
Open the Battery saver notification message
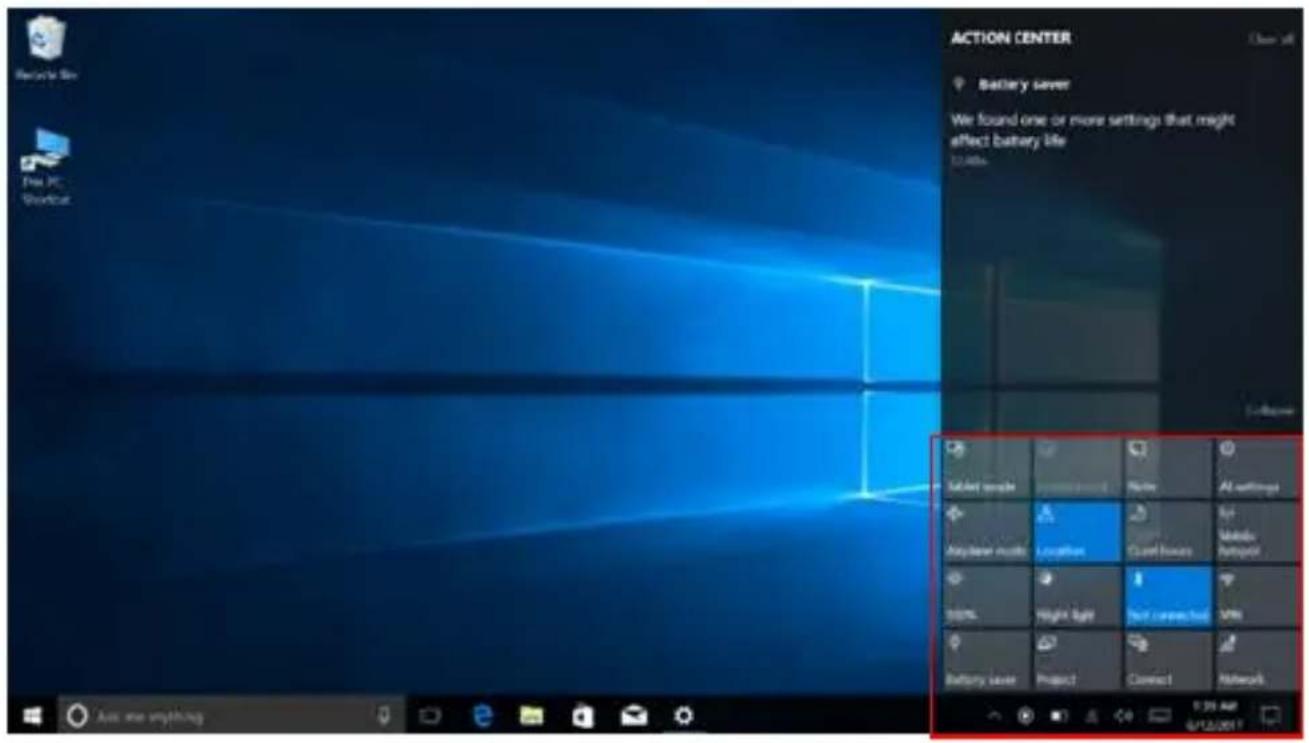[1092, 130]
